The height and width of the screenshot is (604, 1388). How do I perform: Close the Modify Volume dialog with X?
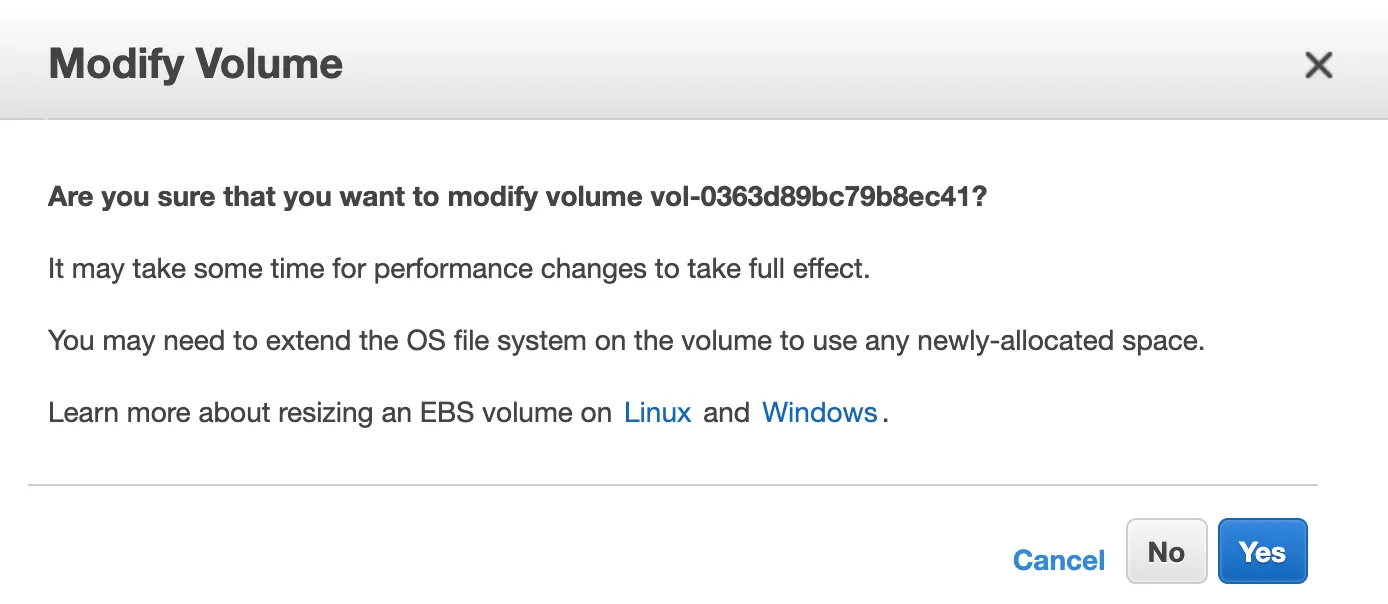(x=1319, y=66)
